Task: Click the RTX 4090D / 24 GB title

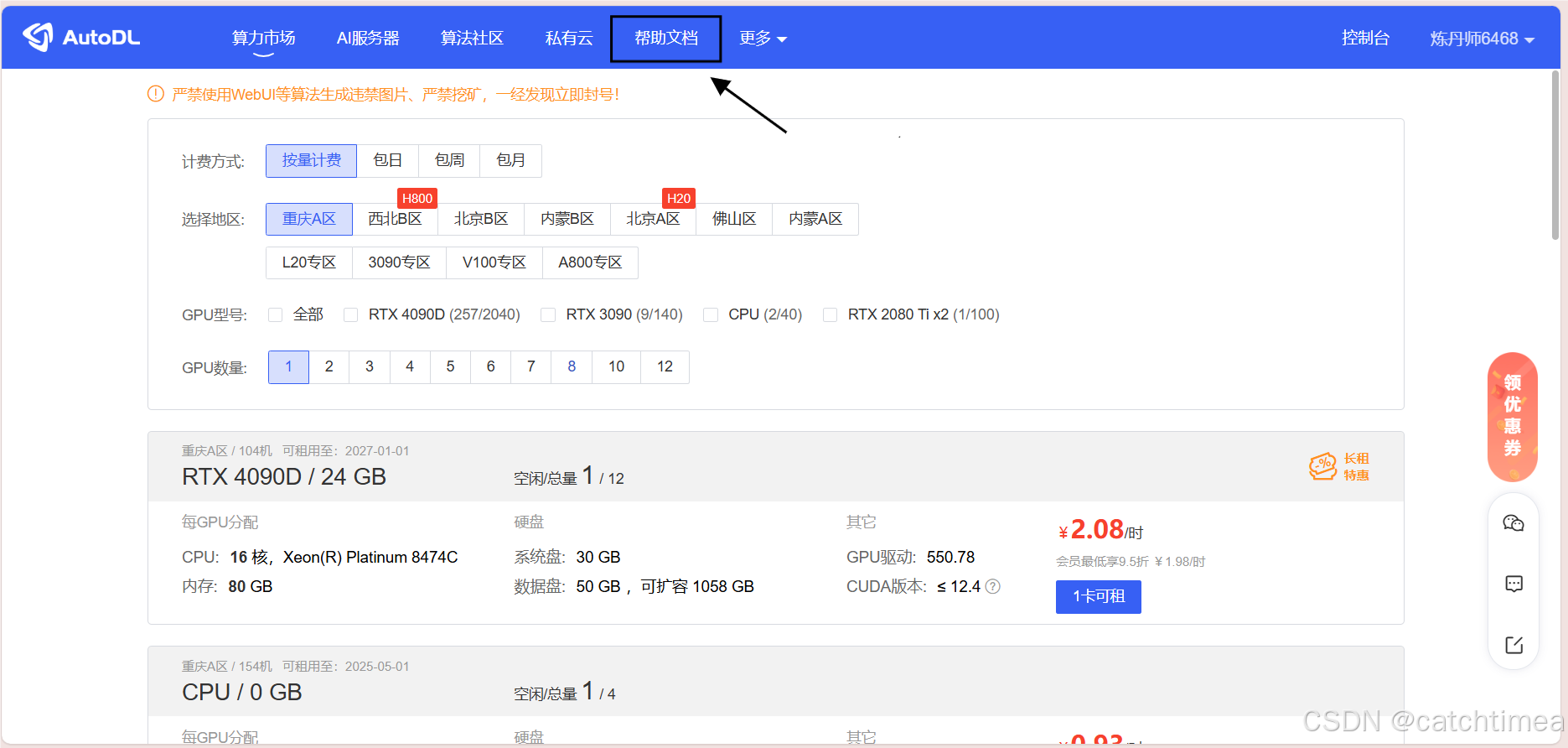Action: click(x=284, y=477)
